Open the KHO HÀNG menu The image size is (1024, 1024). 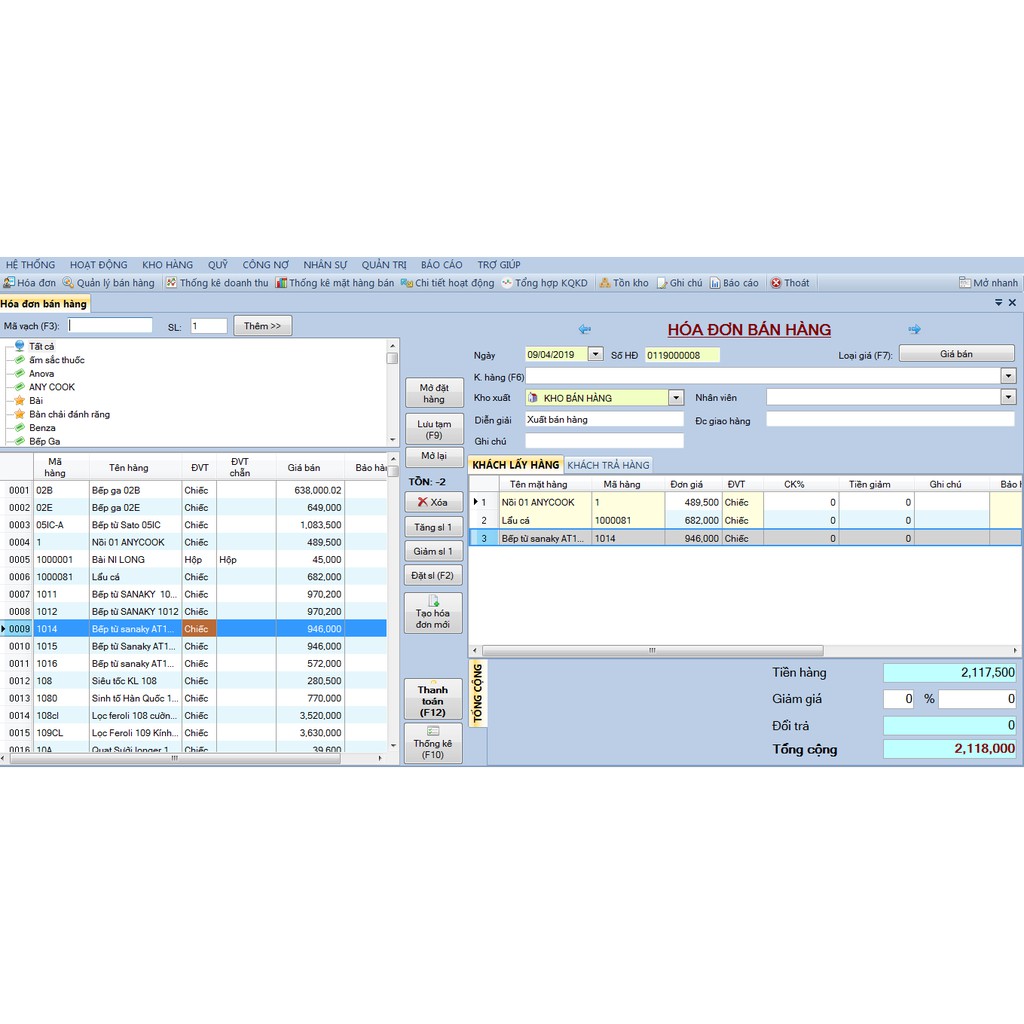click(167, 265)
